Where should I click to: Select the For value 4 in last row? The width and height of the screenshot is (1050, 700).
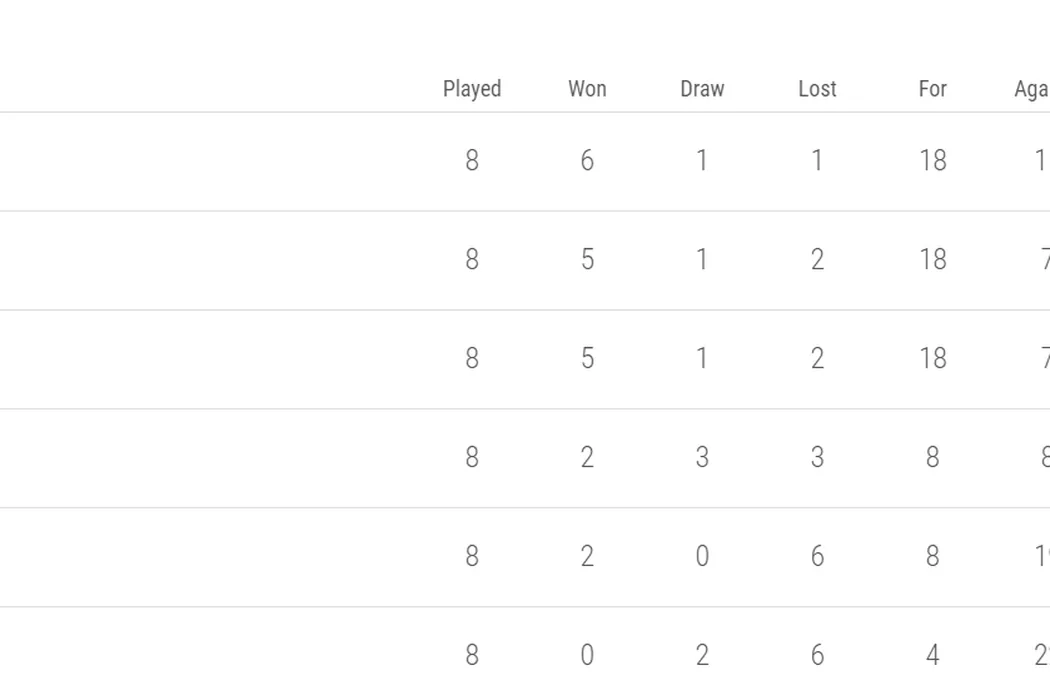coord(932,656)
